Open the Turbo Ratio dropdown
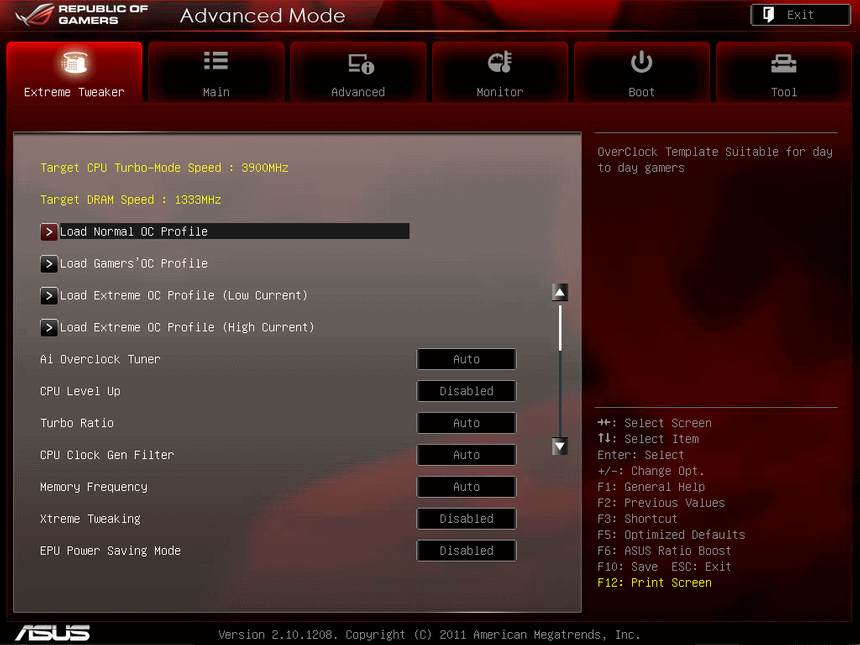The height and width of the screenshot is (645, 860). tap(466, 423)
